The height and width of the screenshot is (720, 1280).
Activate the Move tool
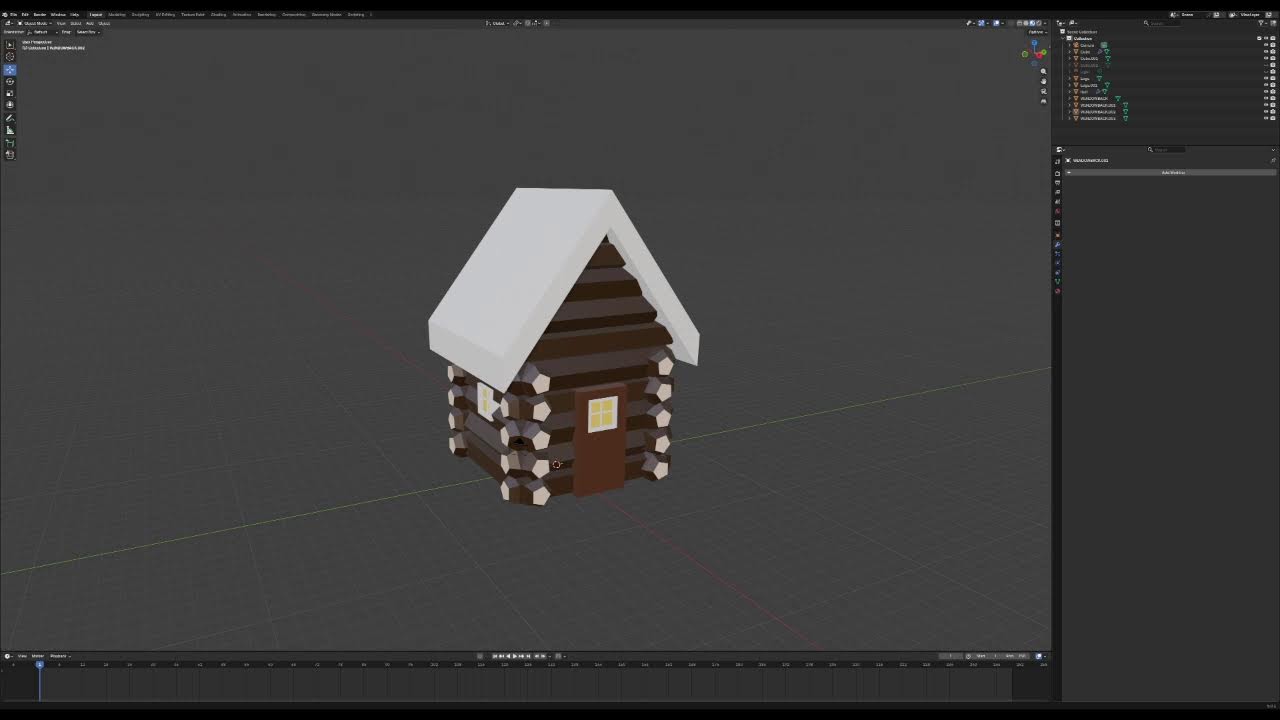(x=10, y=69)
